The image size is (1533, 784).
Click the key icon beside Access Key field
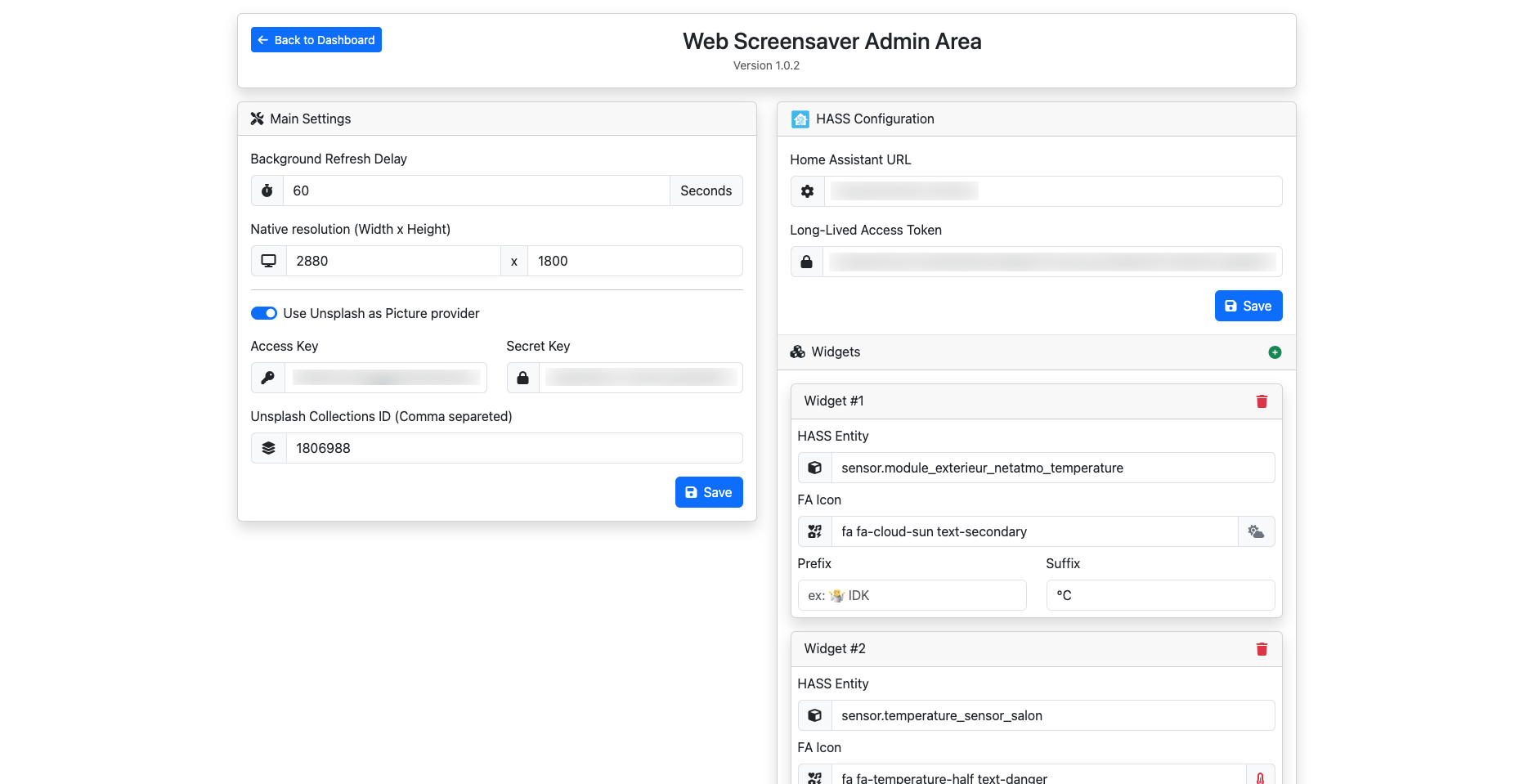tap(267, 377)
